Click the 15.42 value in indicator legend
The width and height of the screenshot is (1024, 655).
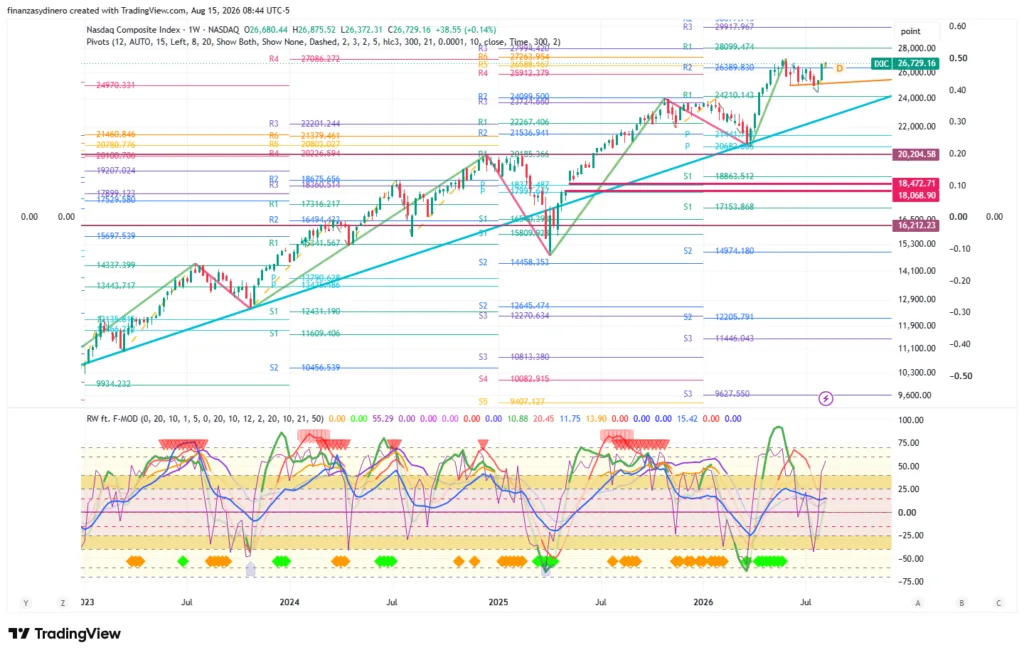coord(687,419)
